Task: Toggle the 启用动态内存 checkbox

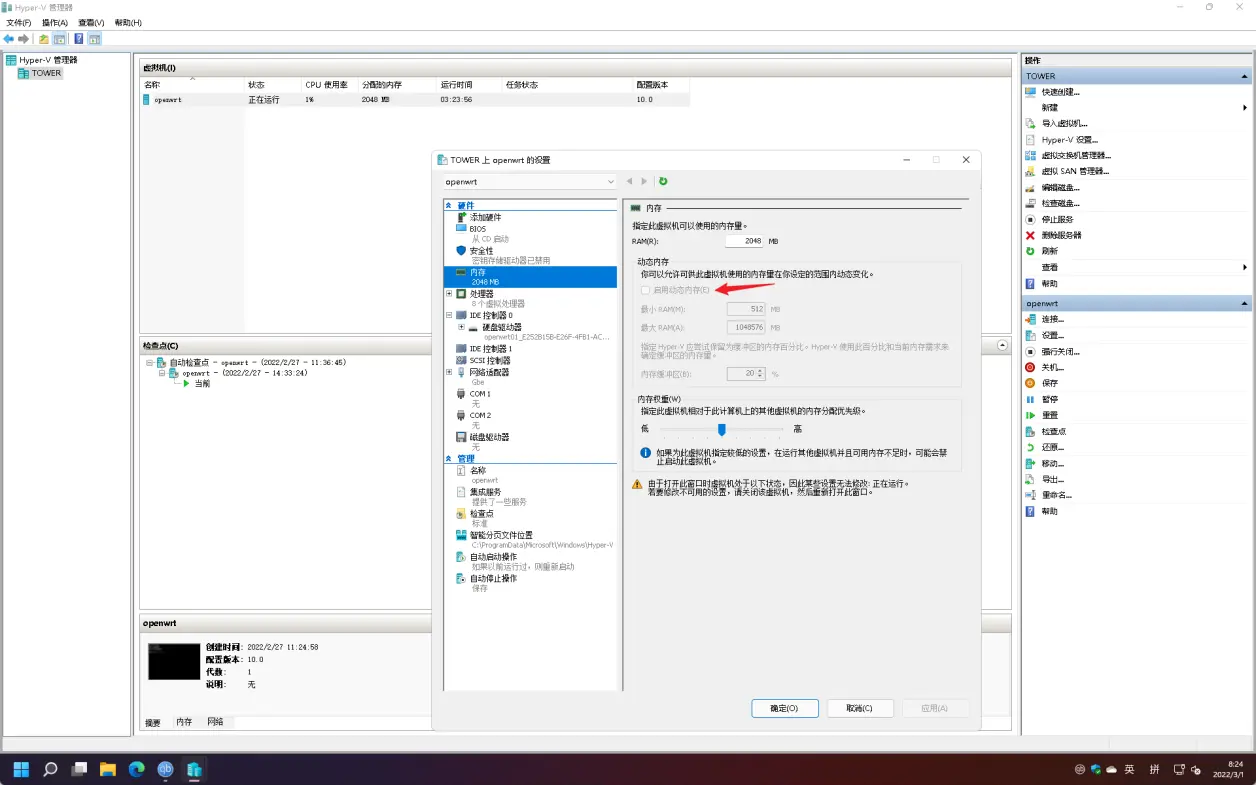Action: [646, 290]
